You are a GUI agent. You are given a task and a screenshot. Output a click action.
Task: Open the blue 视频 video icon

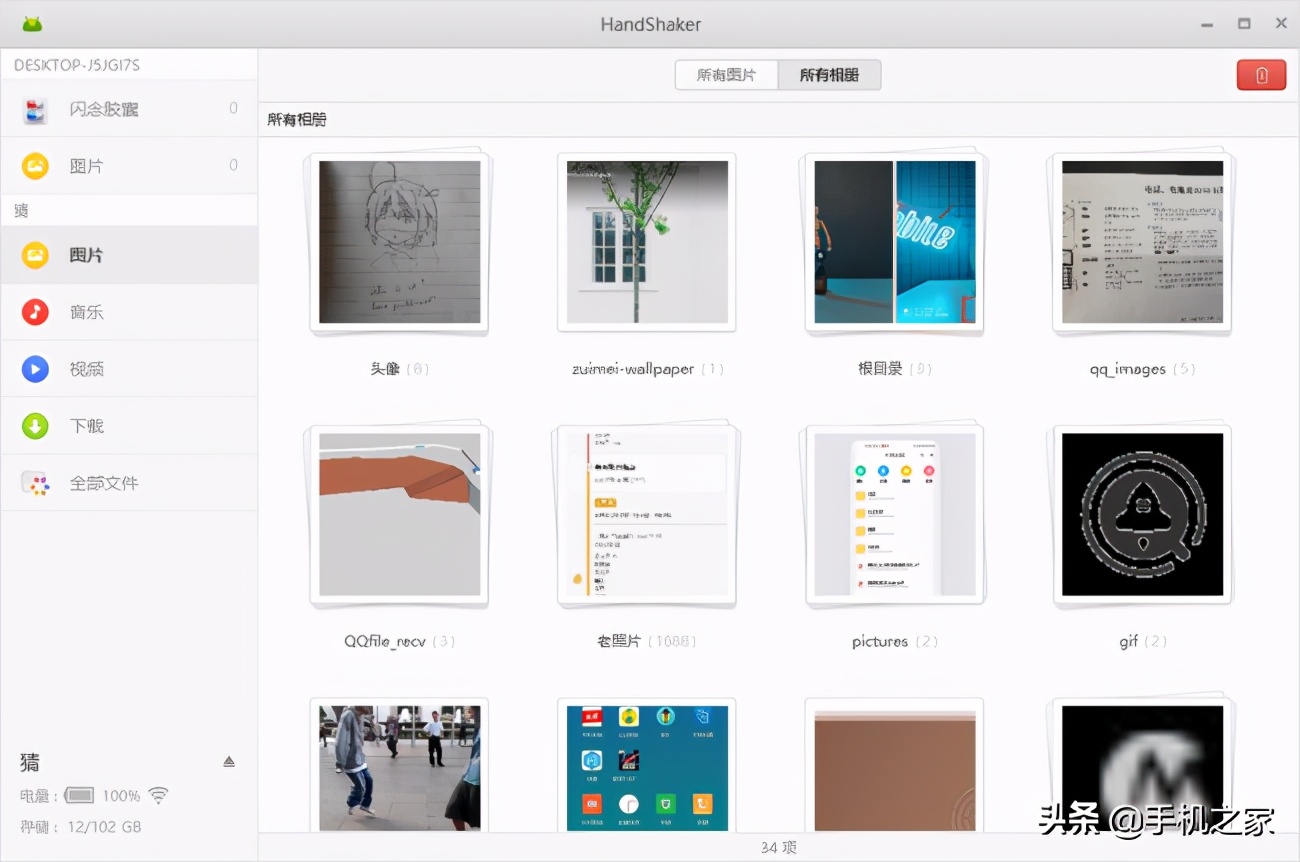(x=36, y=369)
